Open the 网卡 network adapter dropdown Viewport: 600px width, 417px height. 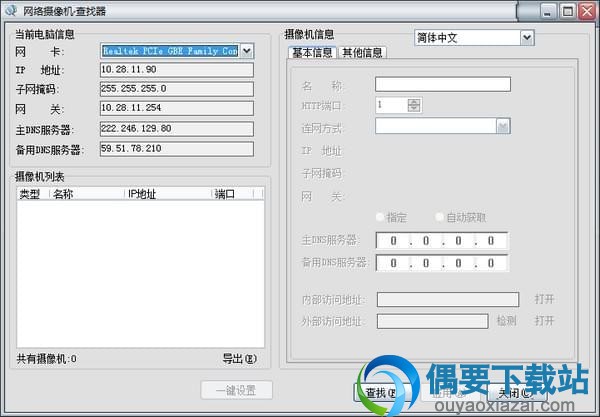(x=247, y=51)
